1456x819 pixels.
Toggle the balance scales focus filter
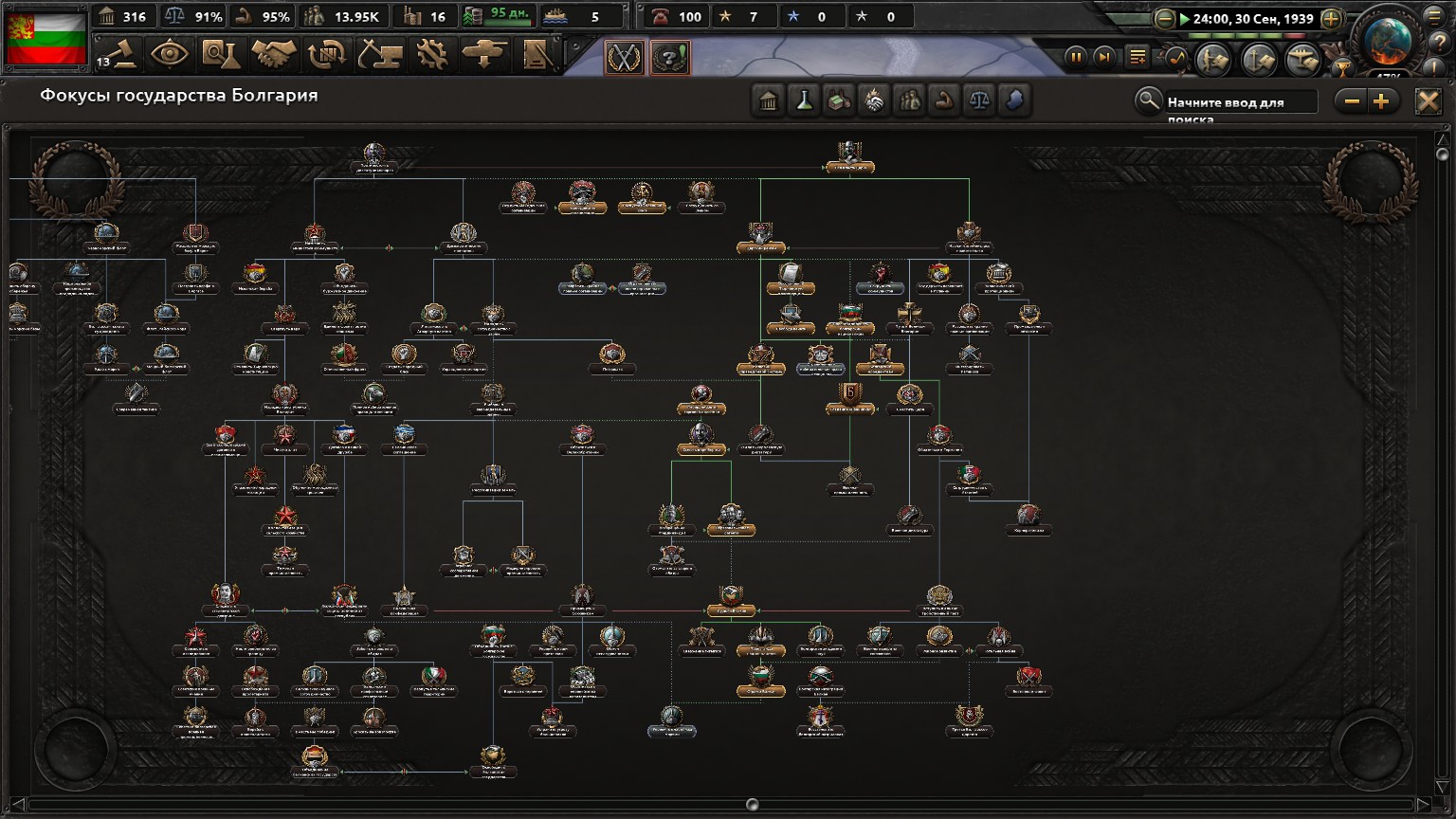[x=979, y=100]
